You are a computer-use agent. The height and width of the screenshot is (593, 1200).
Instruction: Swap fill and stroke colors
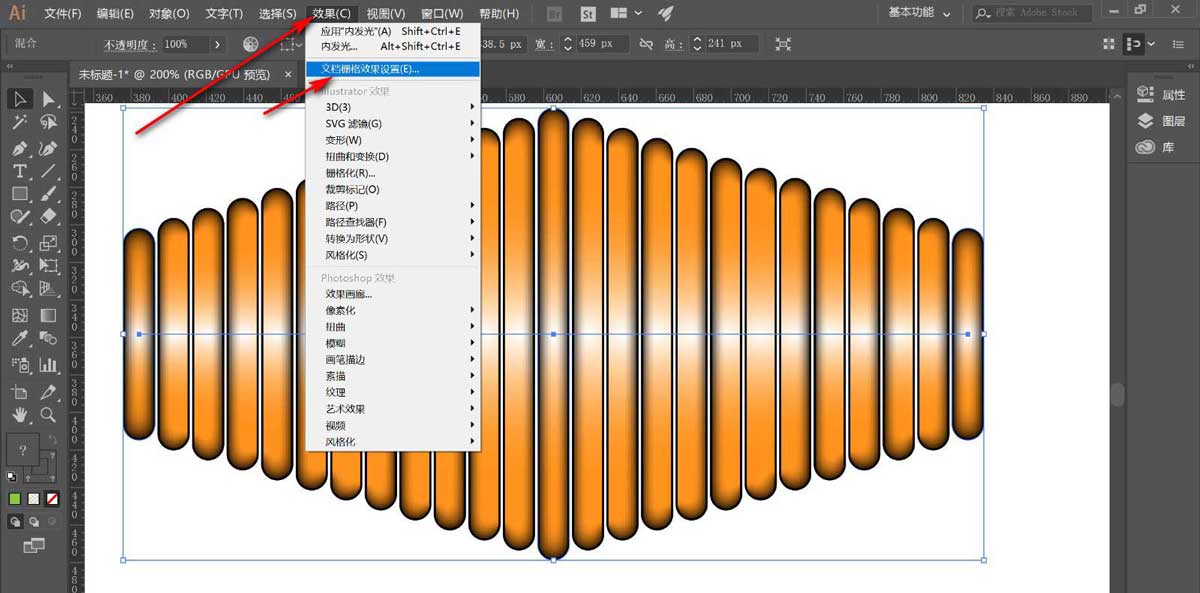[52, 438]
